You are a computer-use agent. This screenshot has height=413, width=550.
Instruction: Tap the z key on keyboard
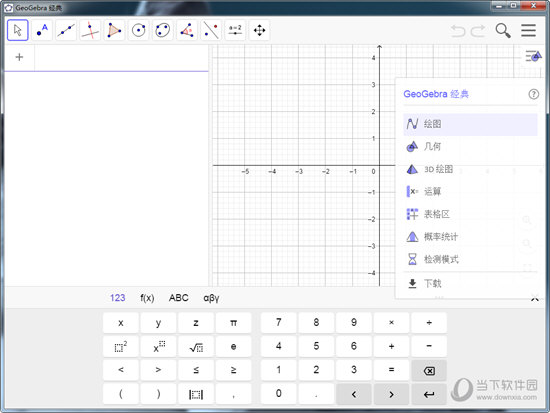[196, 323]
